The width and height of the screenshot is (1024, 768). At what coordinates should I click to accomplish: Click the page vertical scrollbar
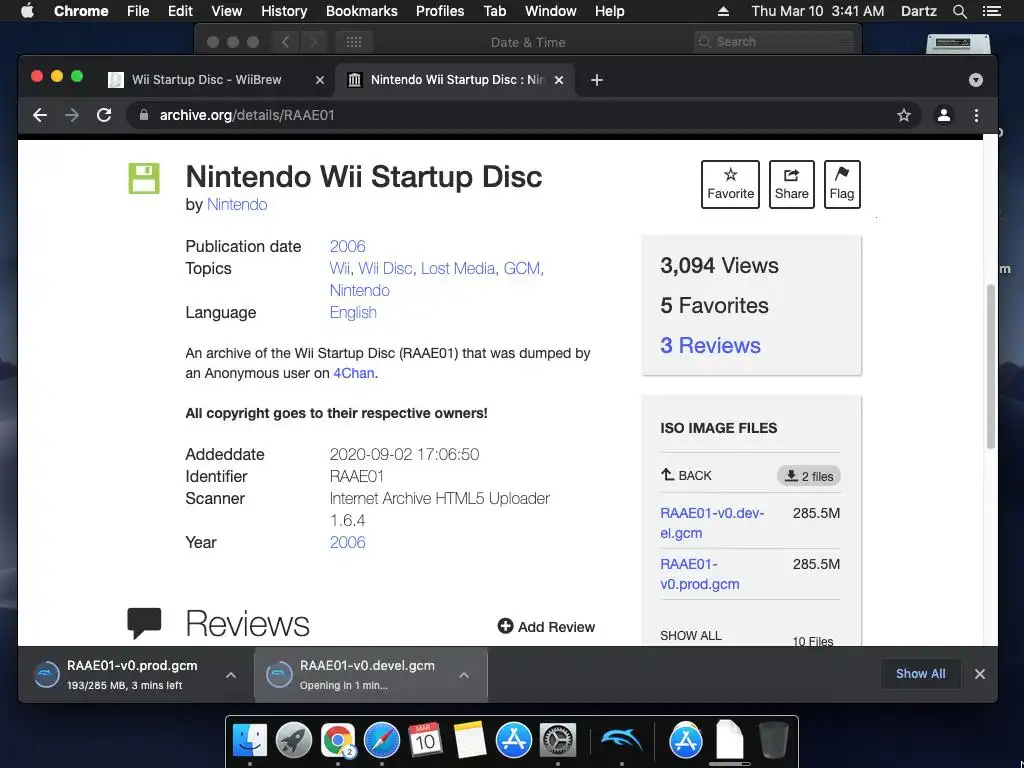click(990, 366)
